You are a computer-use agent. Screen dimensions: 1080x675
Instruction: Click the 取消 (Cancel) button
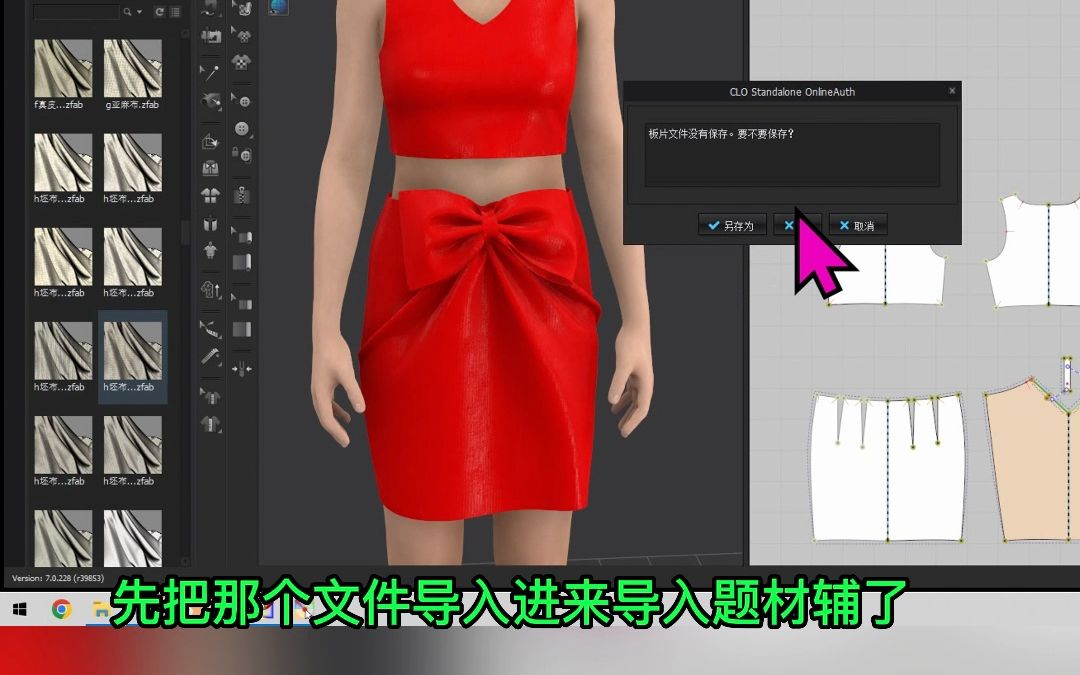pyautogui.click(x=858, y=225)
